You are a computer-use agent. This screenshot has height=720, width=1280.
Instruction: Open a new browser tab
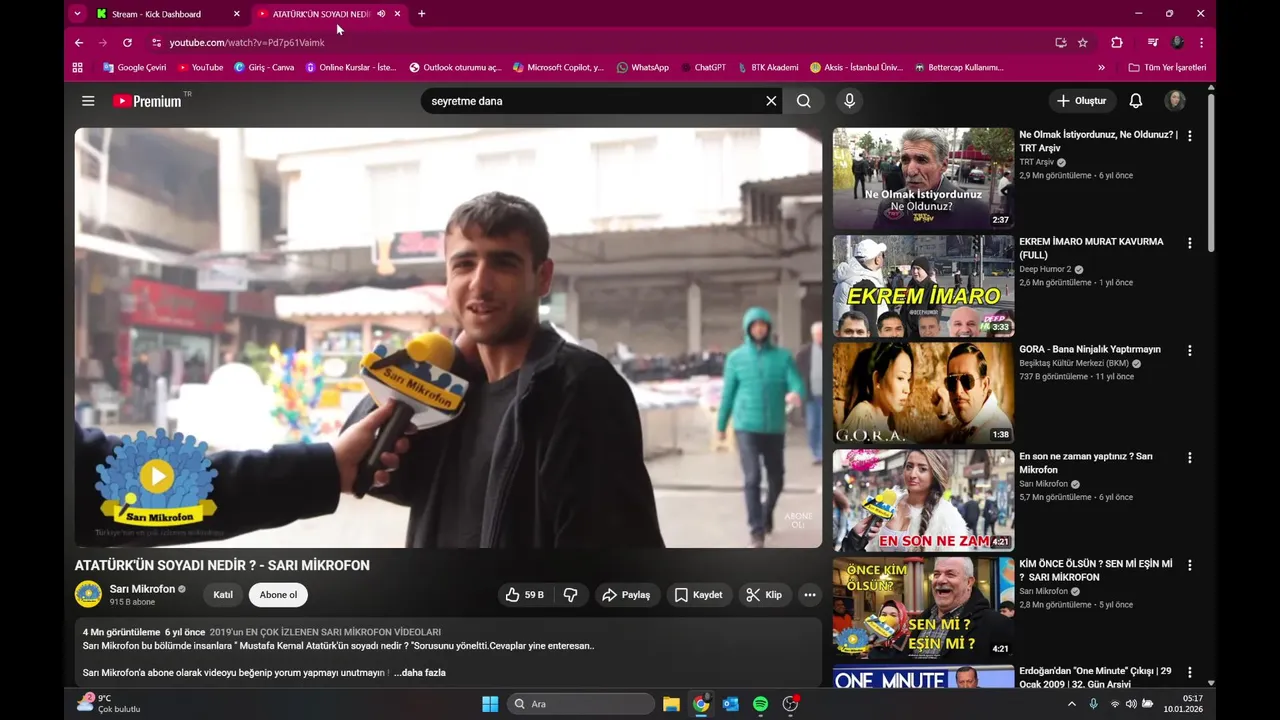pos(421,14)
